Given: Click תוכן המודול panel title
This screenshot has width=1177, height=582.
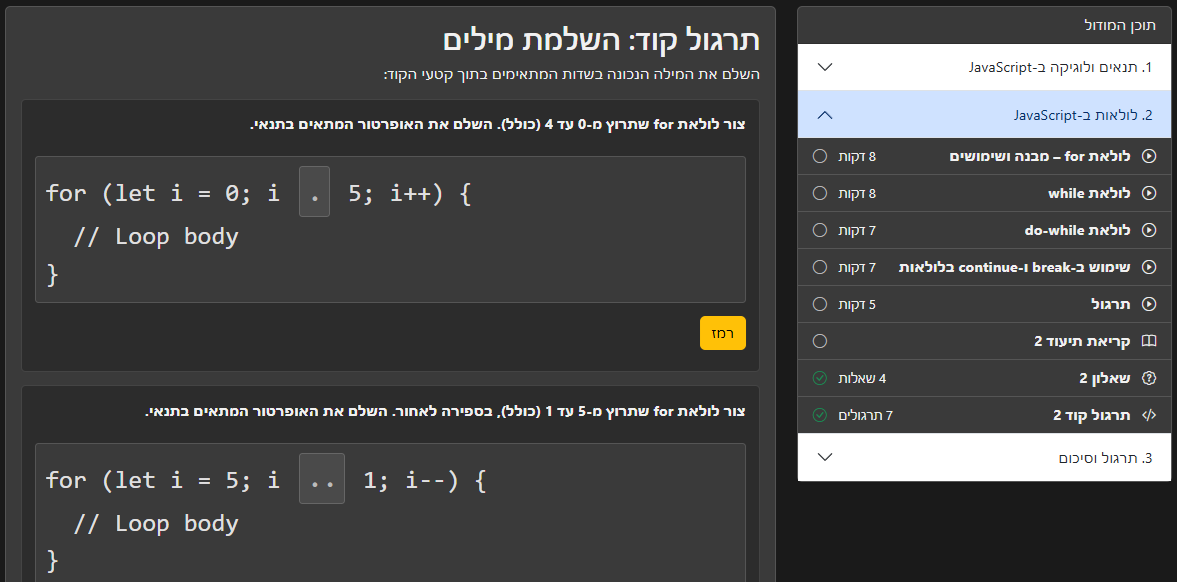Looking at the screenshot, I should (x=1121, y=26).
